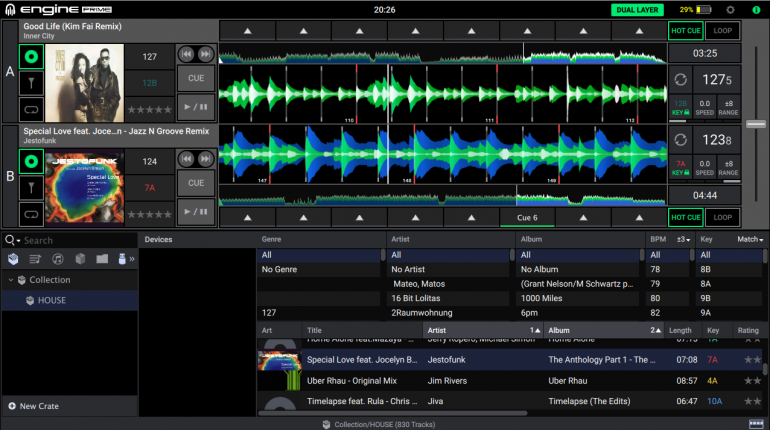Open Deck B pitch RANGE selector
This screenshot has height=430, width=770.
coord(728,168)
